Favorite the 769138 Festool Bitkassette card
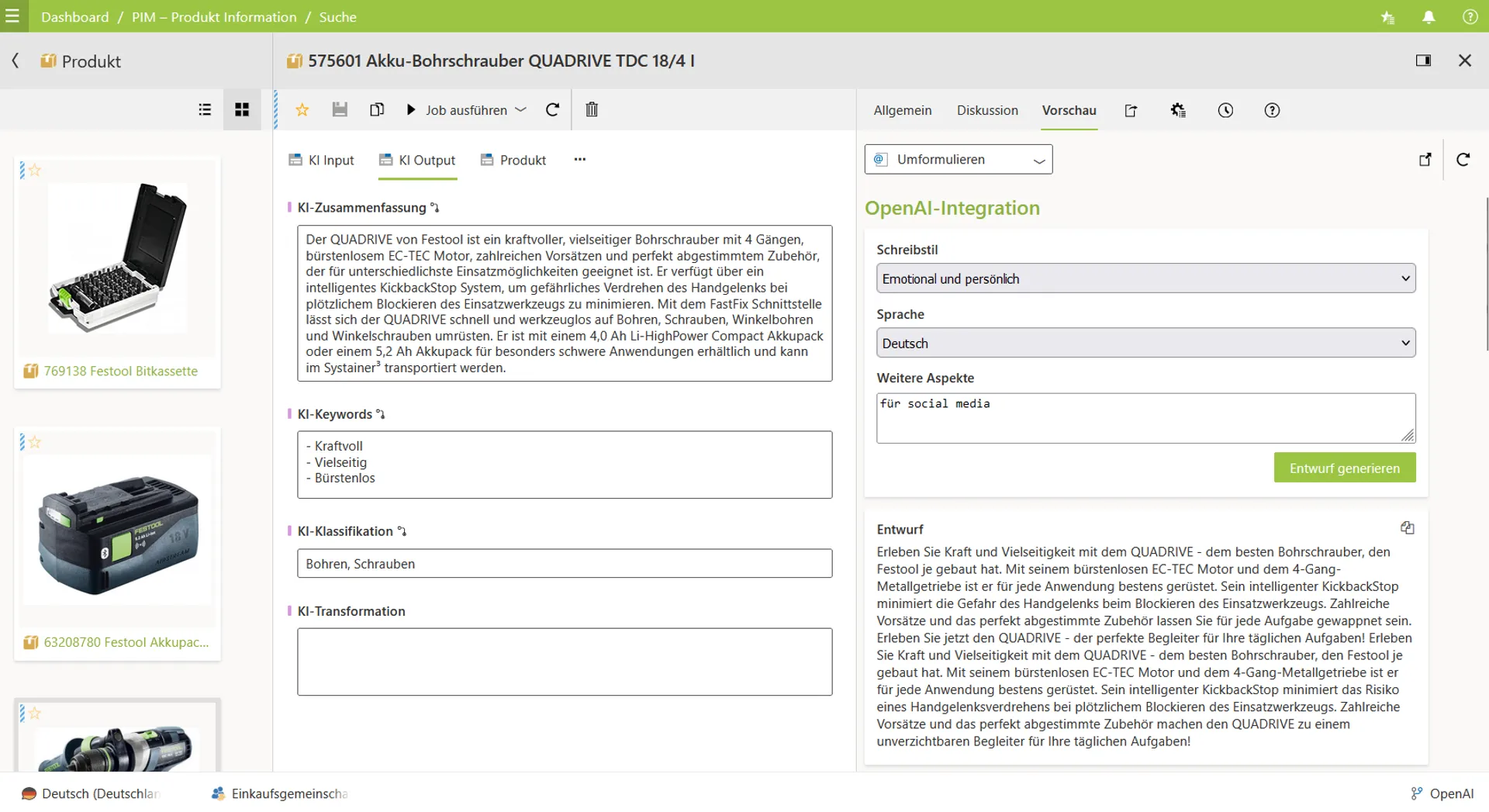The width and height of the screenshot is (1489, 812). pos(35,170)
